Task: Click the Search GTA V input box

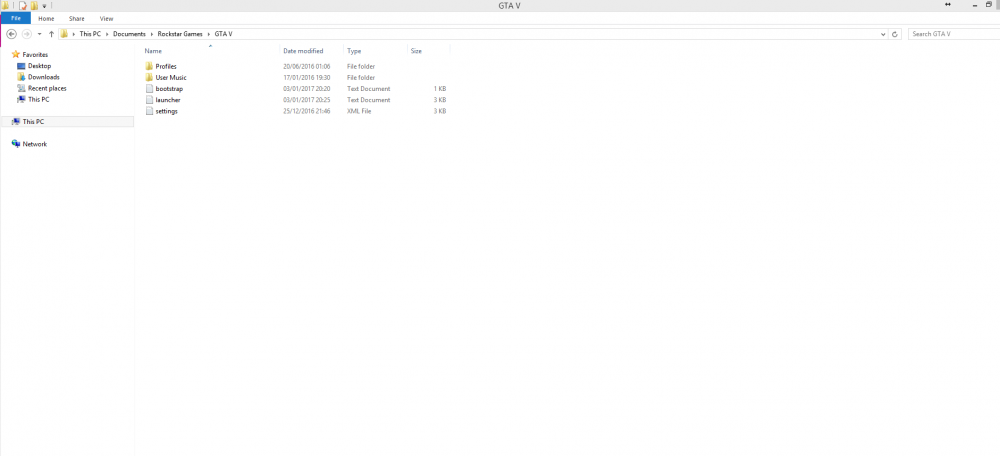Action: (954, 34)
